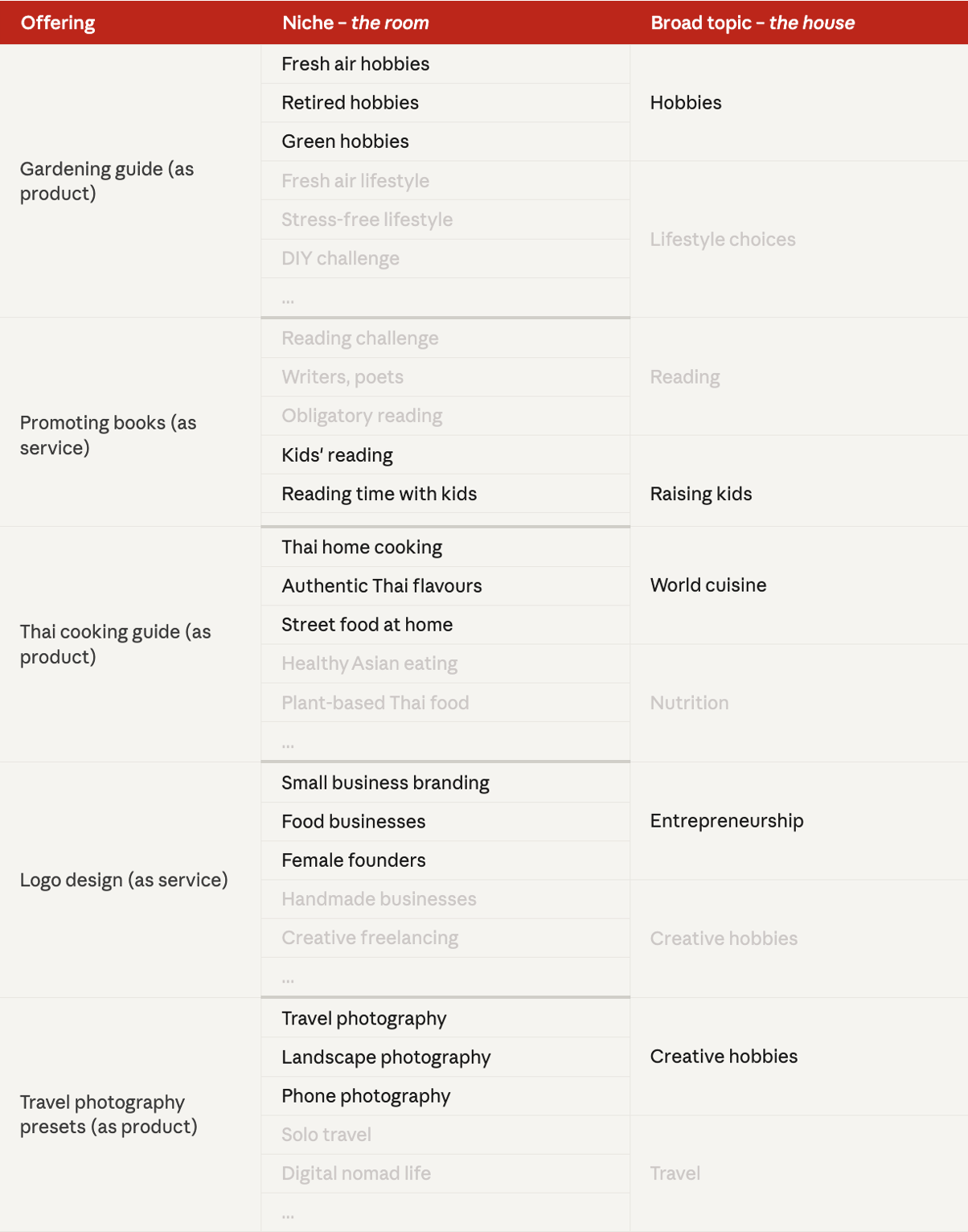968x1232 pixels.
Task: Select the Phone photography entry
Action: (x=445, y=1096)
